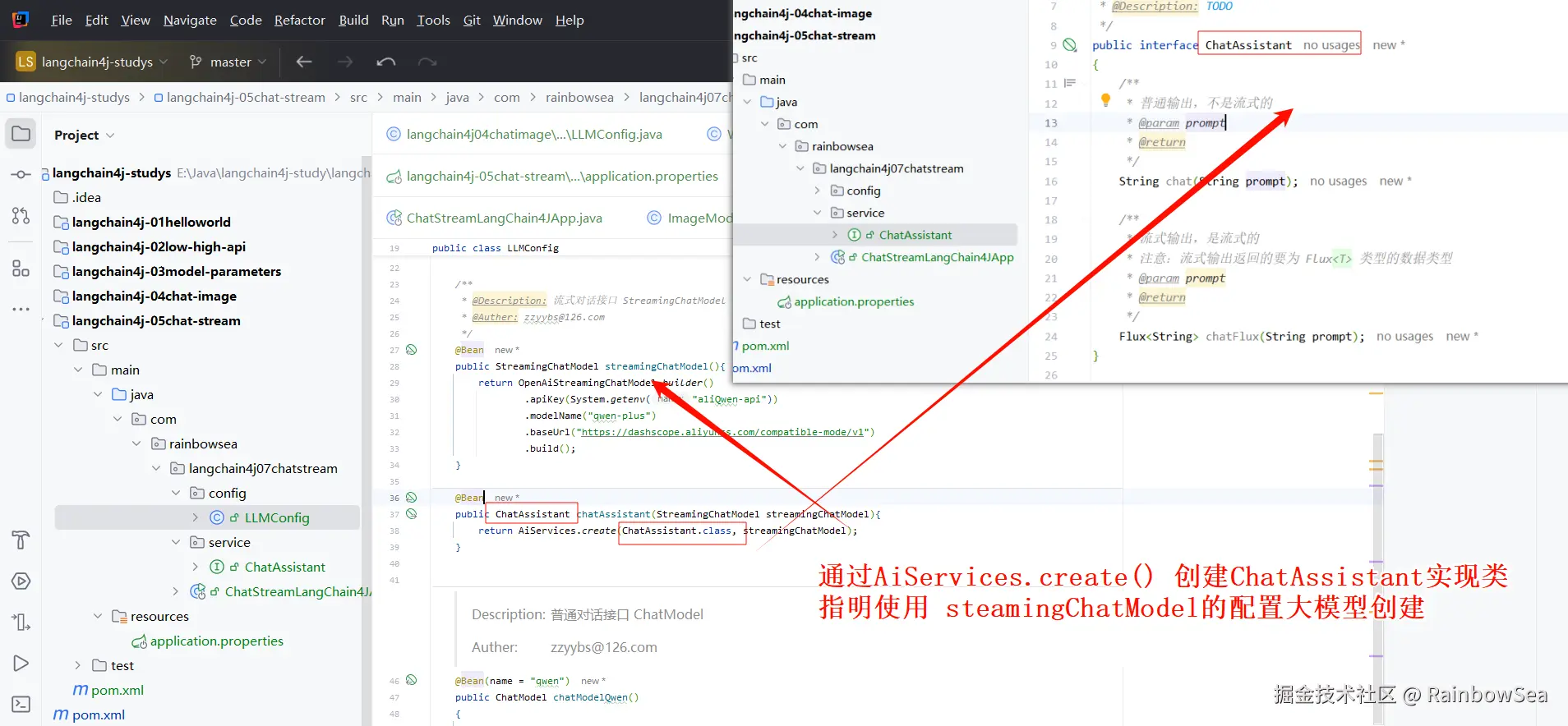Select application.properties in left project tree
The width and height of the screenshot is (1568, 726).
point(216,641)
